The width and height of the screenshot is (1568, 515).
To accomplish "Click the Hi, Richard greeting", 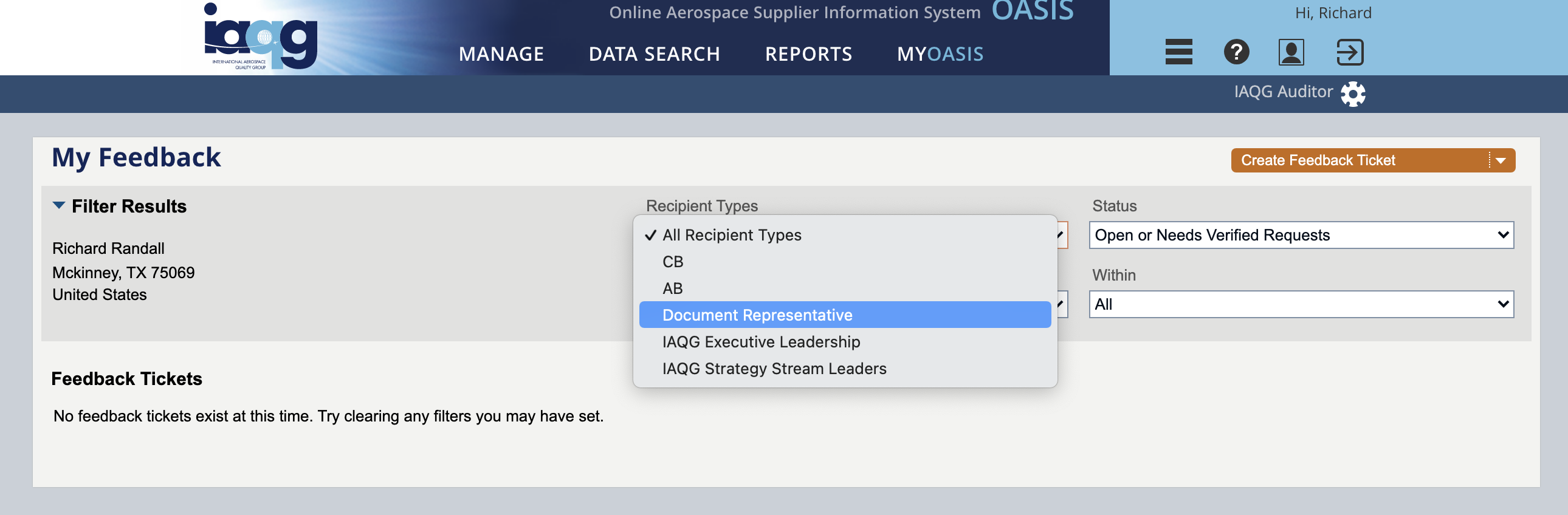I will (x=1333, y=13).
